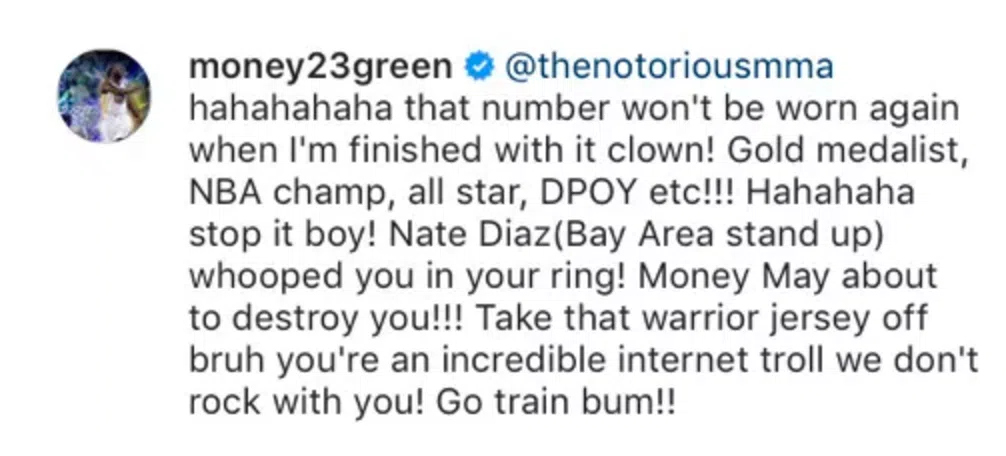Click the blue verified badge icon
1006x456 pixels.
coord(482,67)
